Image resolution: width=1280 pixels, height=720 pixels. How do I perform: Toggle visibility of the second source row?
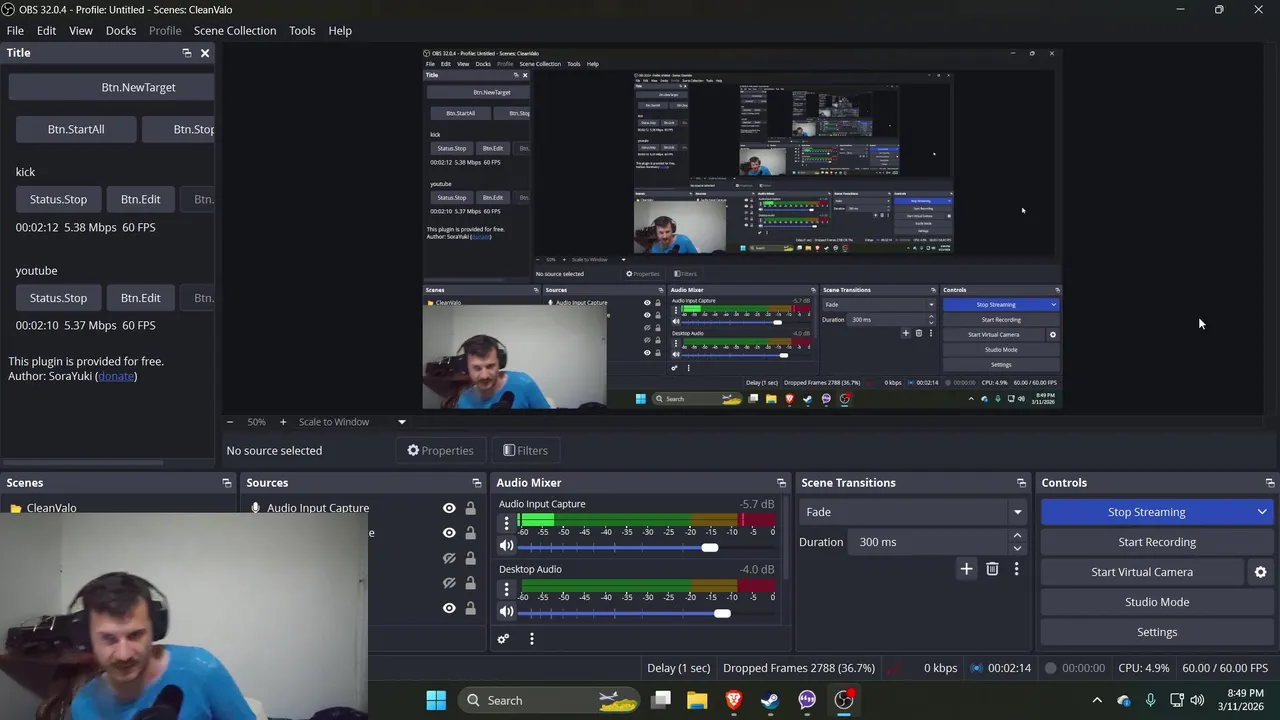click(449, 533)
